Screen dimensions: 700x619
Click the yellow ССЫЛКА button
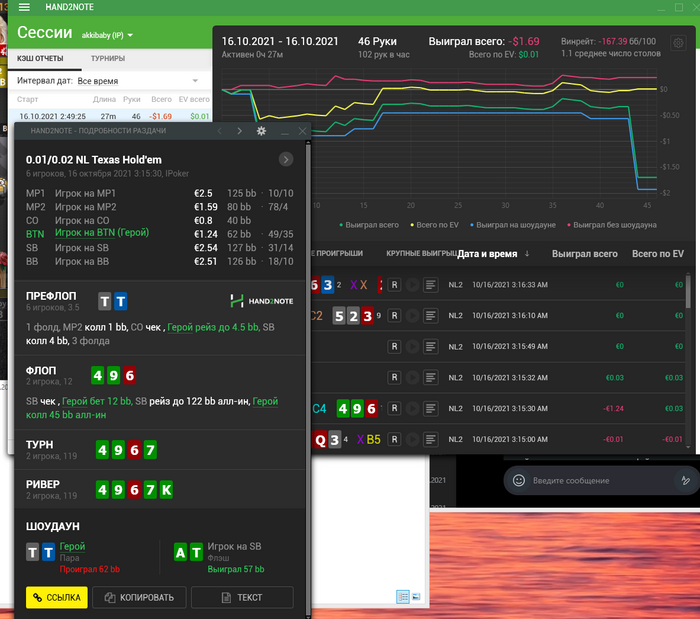pyautogui.click(x=57, y=598)
